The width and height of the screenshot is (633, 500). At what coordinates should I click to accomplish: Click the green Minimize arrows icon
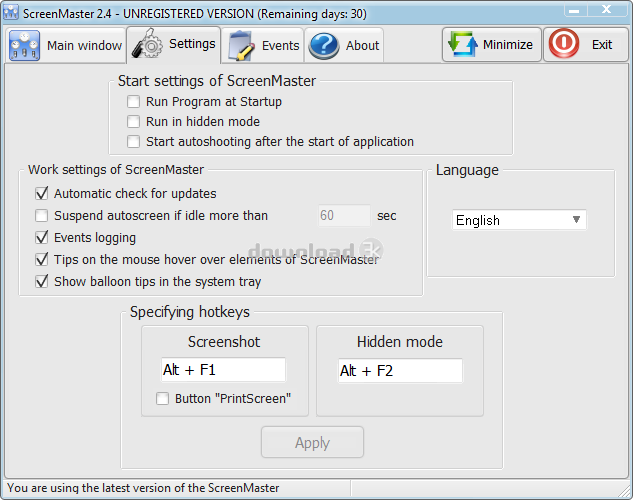pos(463,44)
